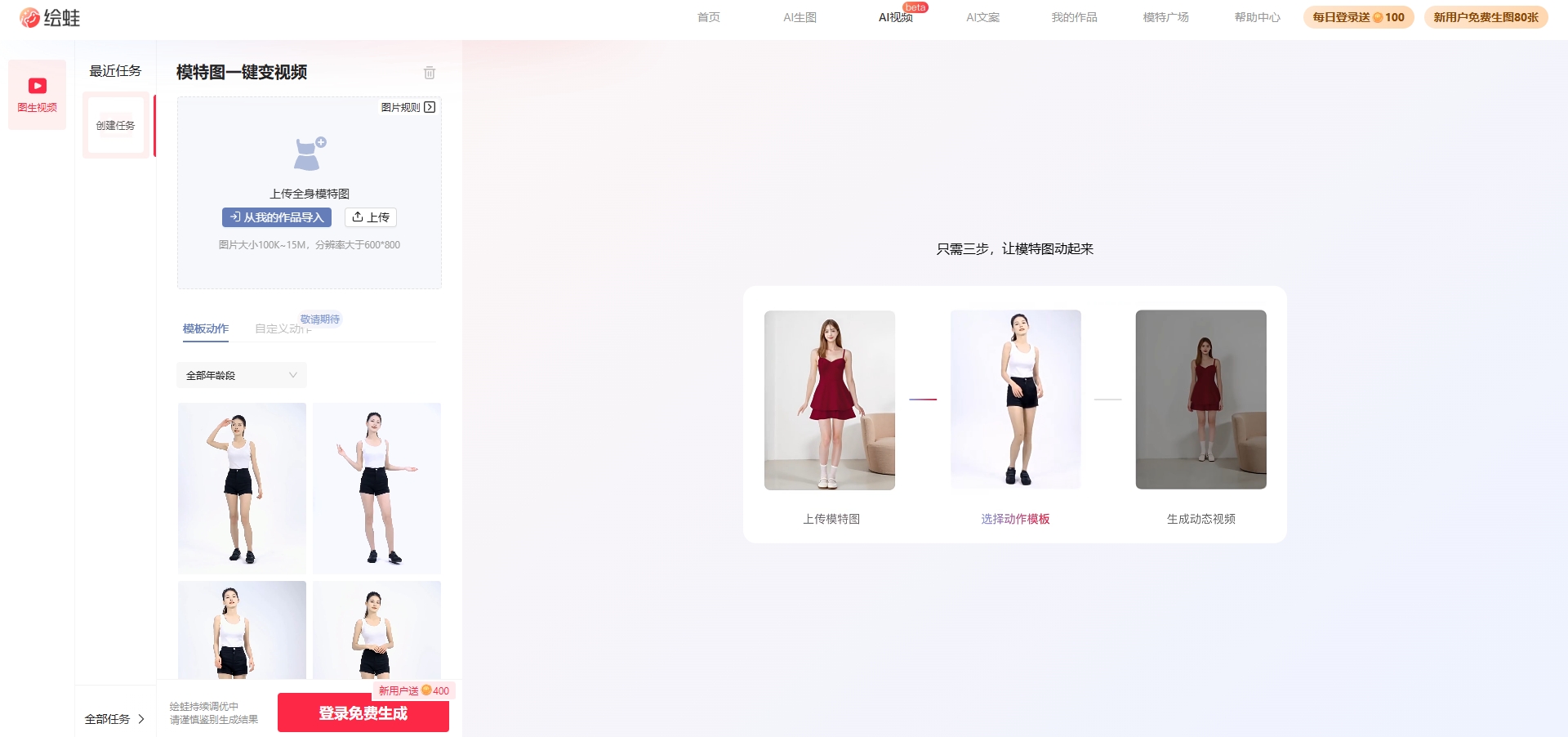Image resolution: width=1568 pixels, height=737 pixels.
Task: Select the open-arms pose template thumbnail
Action: coord(376,488)
